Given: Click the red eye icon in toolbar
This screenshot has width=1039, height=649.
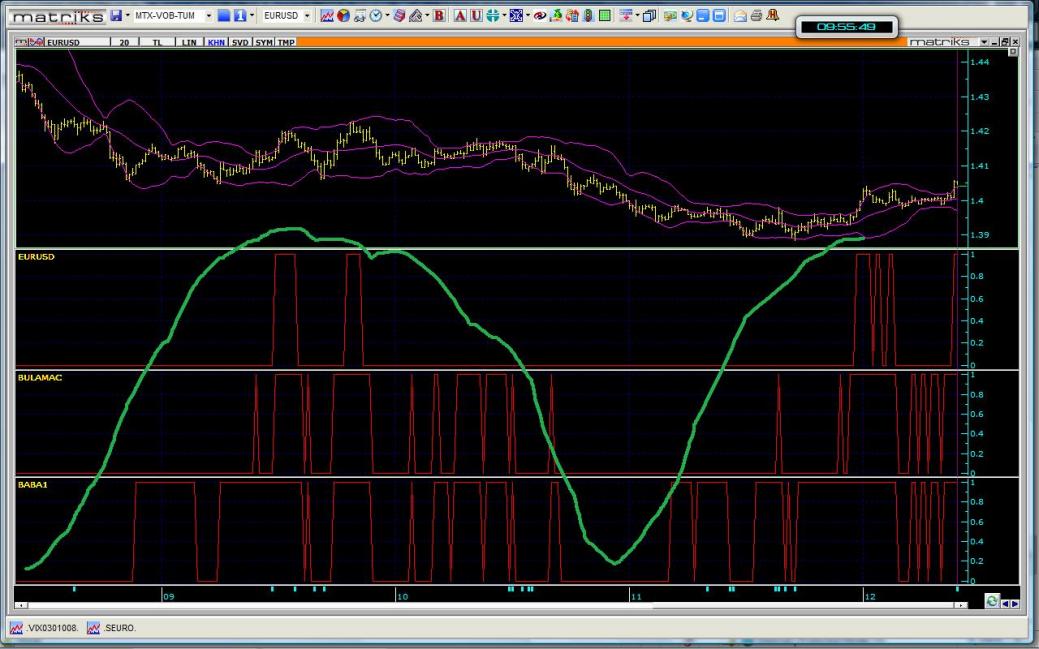Looking at the screenshot, I should pyautogui.click(x=540, y=16).
